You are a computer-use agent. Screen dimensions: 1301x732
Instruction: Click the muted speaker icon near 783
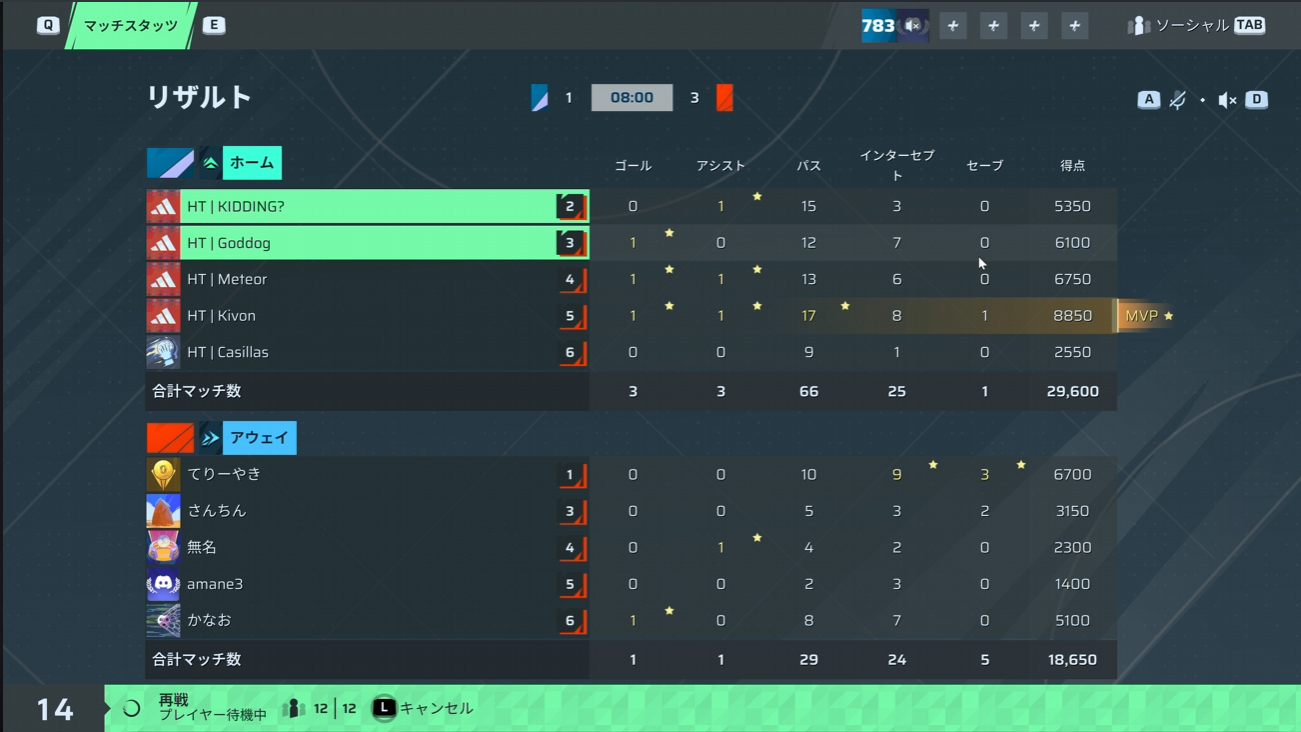(x=913, y=25)
